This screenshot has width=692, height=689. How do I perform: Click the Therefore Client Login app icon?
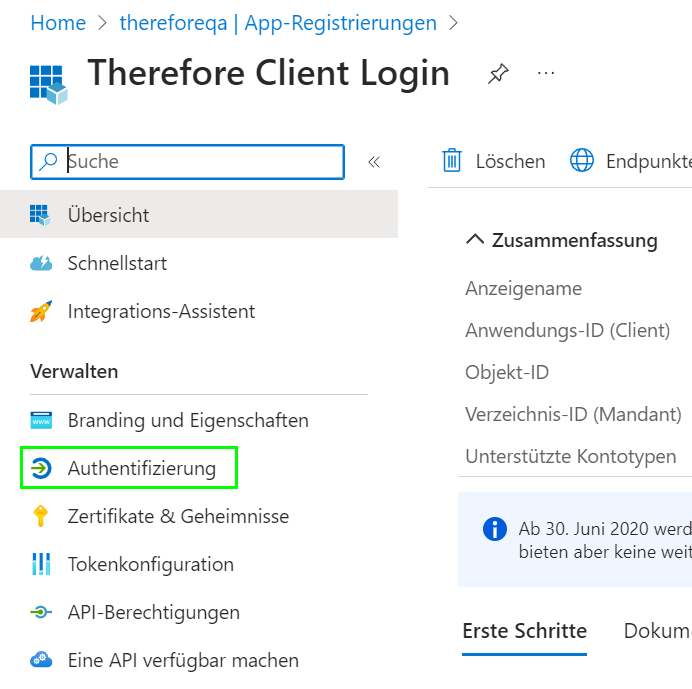[x=49, y=84]
